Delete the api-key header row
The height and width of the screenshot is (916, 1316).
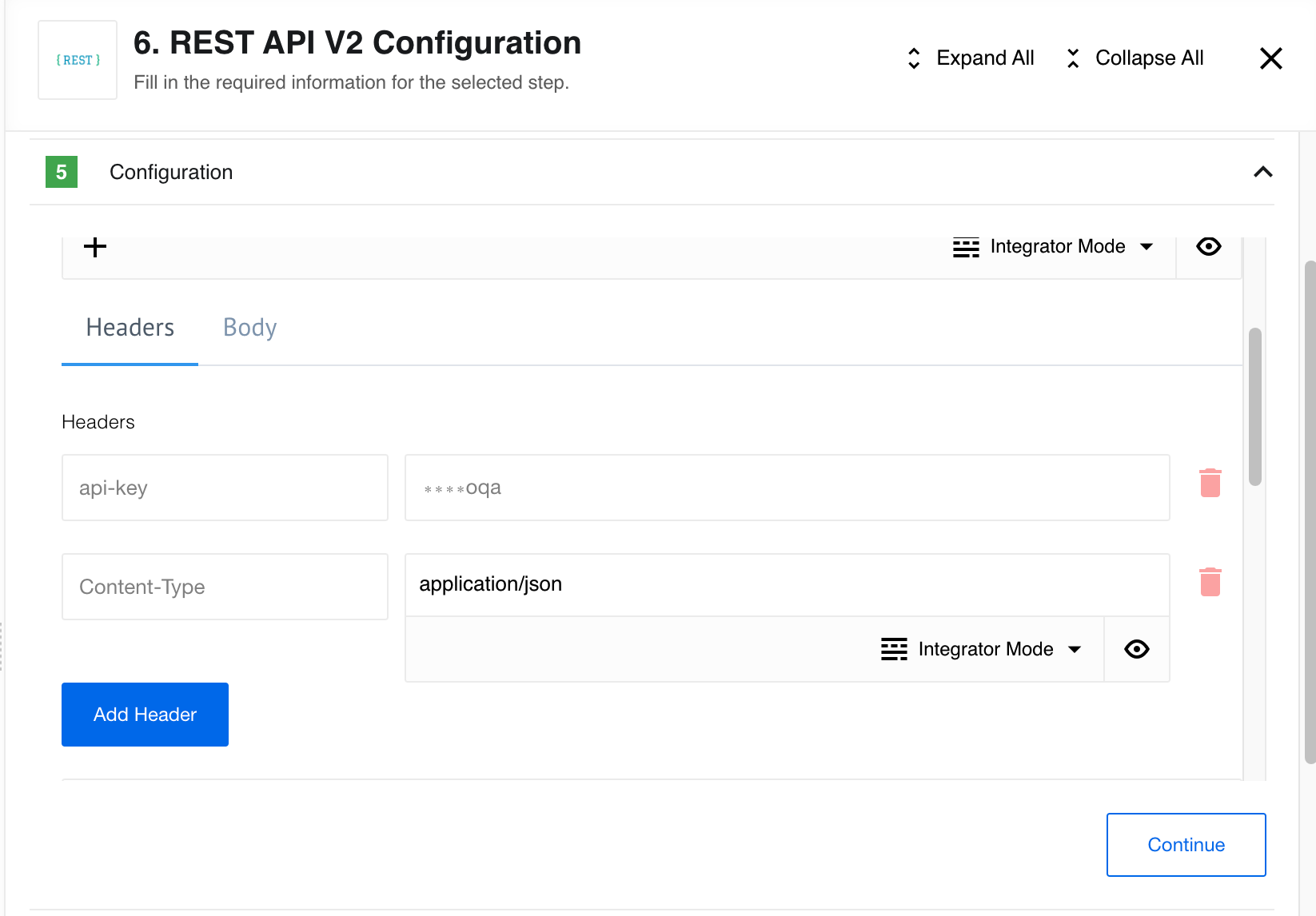(1210, 482)
